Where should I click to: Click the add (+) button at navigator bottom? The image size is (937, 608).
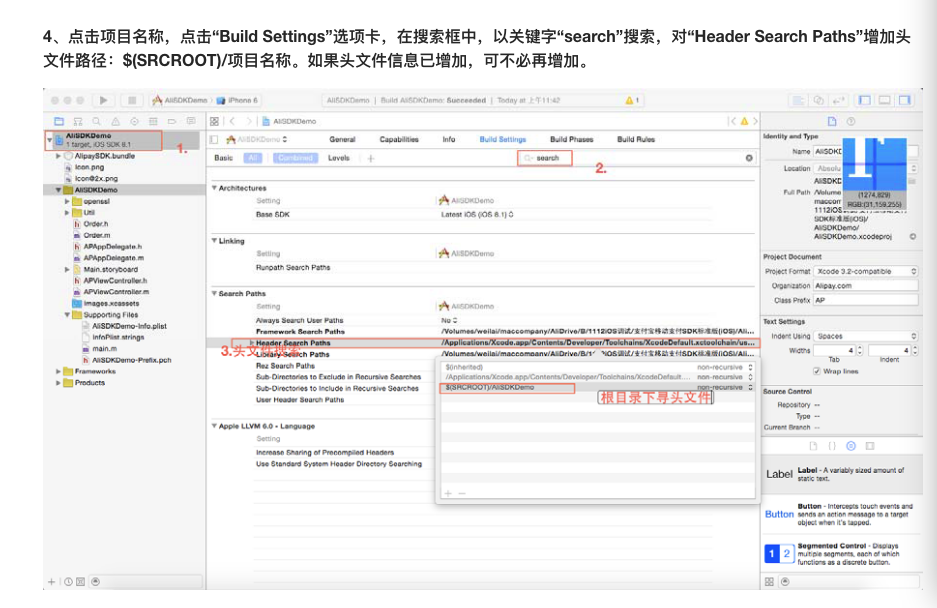point(51,582)
